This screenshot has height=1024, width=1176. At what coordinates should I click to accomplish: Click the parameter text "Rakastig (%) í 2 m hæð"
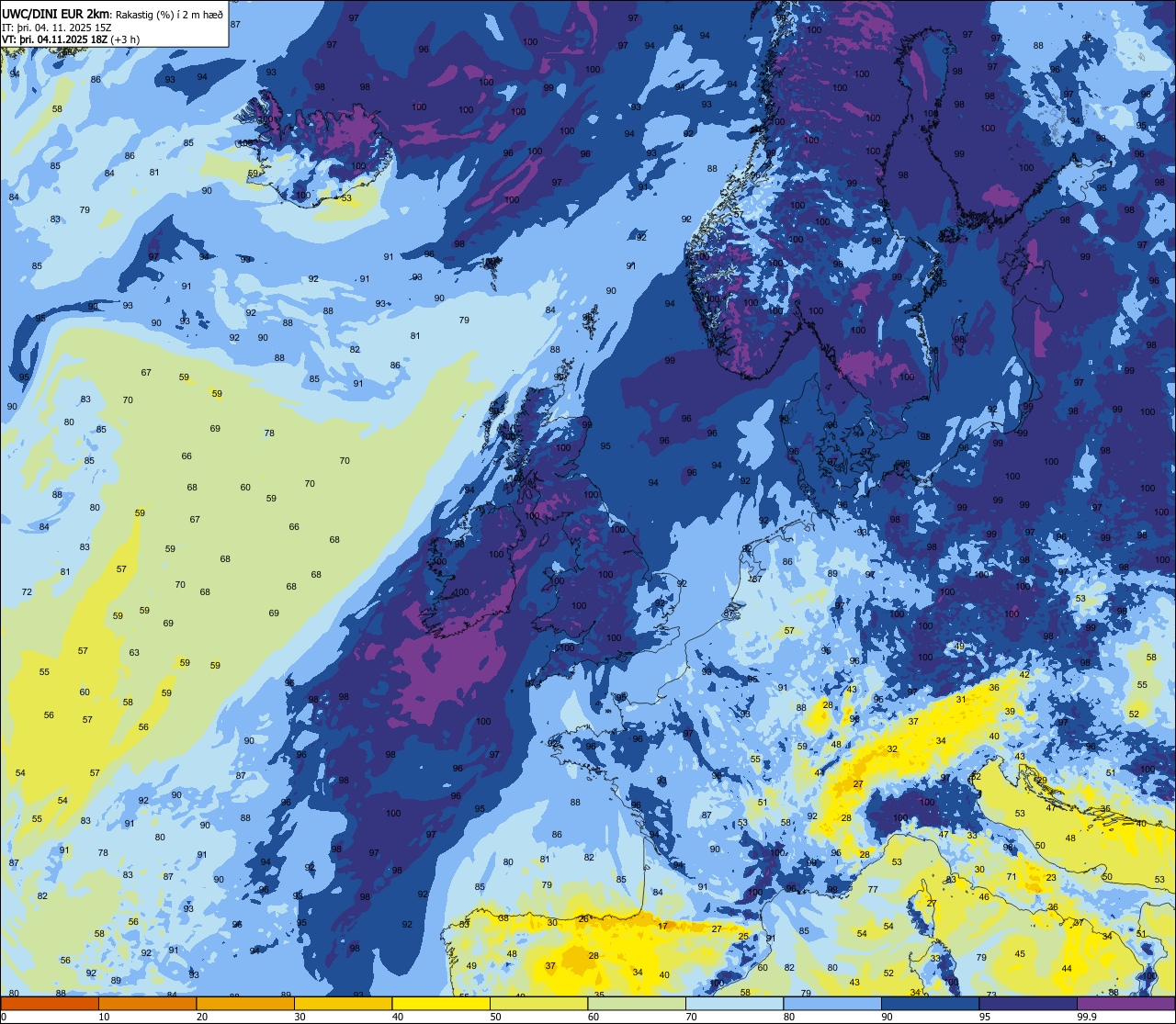pos(170,14)
